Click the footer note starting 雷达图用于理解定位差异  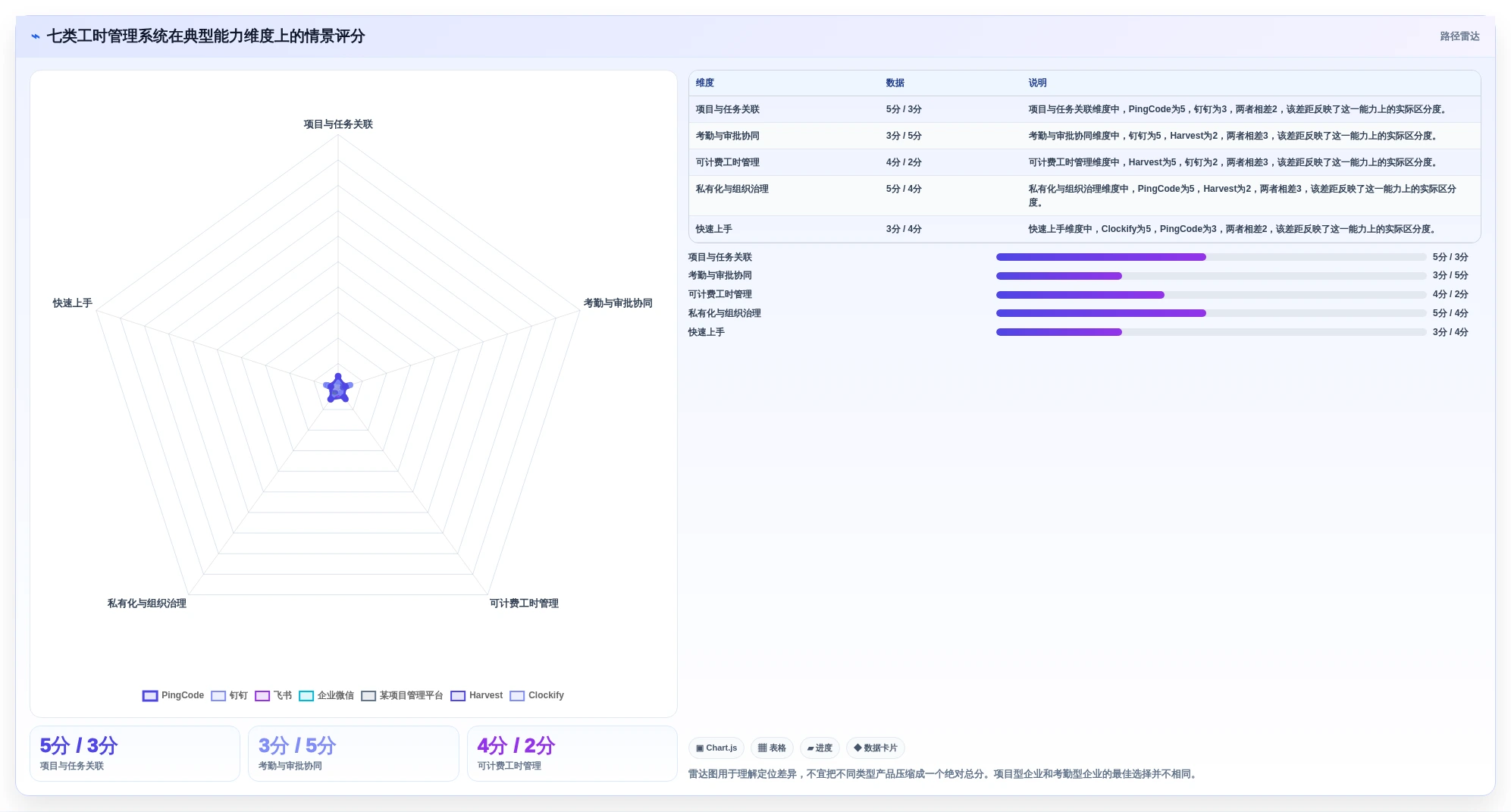(x=944, y=774)
